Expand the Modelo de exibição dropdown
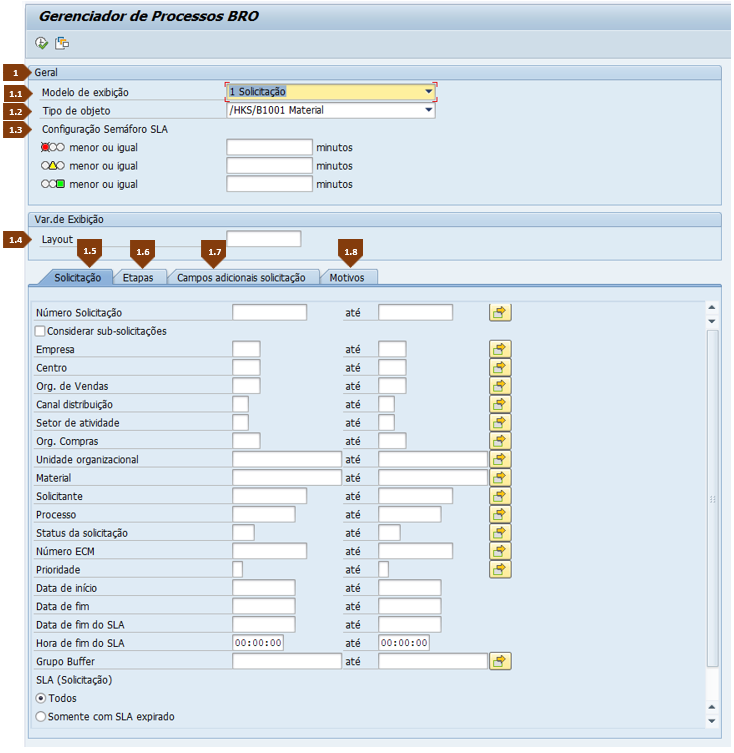Screen dimensions: 734x753 428,91
